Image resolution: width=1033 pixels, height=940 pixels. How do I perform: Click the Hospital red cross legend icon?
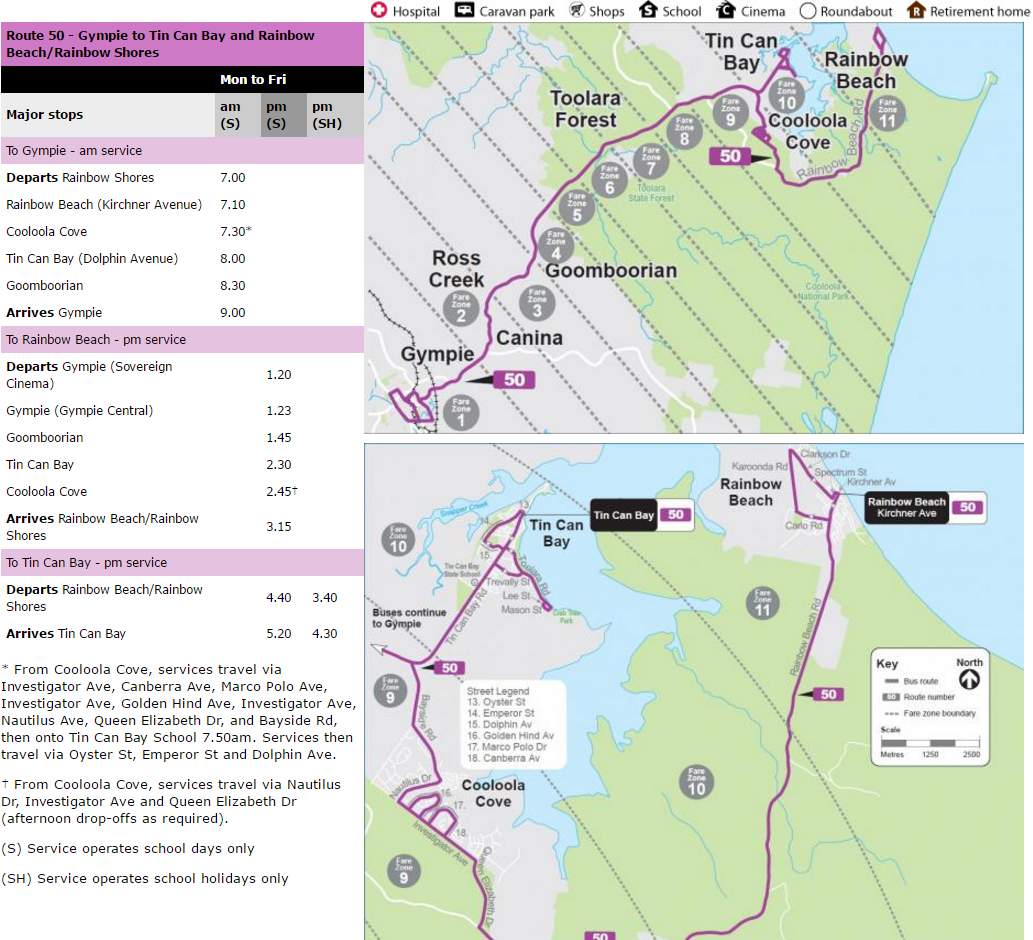379,11
